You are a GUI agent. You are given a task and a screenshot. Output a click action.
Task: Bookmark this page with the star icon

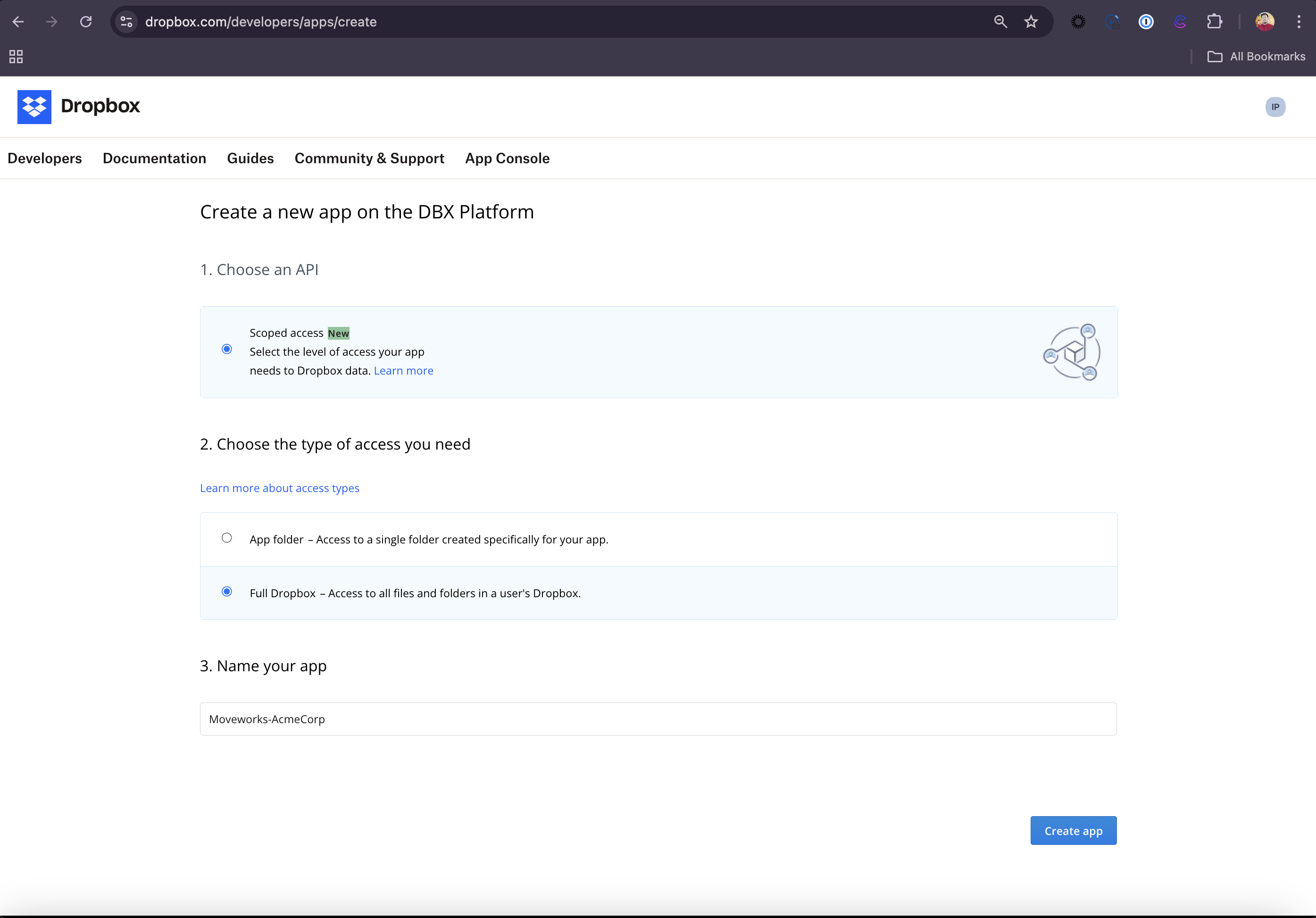point(1031,22)
